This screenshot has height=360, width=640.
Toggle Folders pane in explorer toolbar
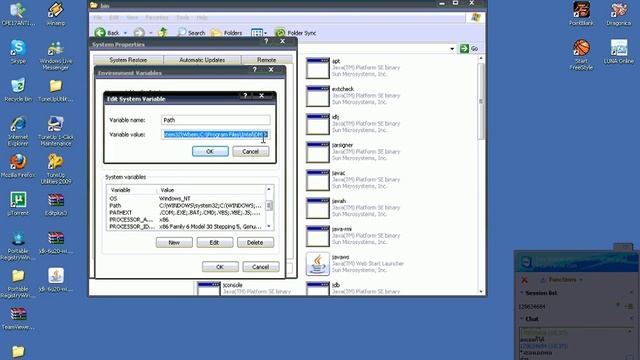(x=227, y=33)
